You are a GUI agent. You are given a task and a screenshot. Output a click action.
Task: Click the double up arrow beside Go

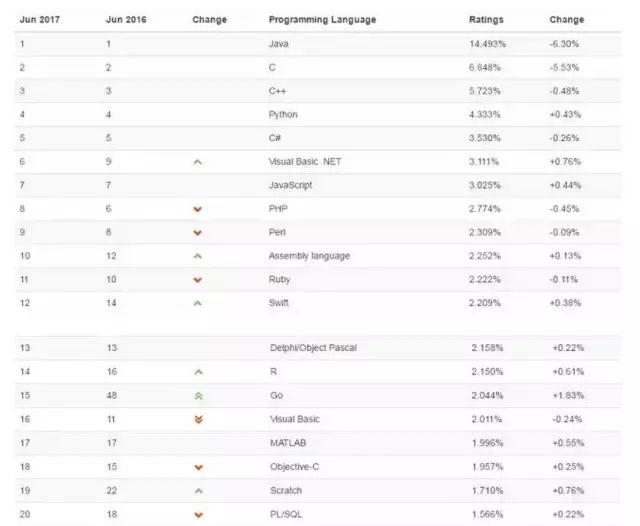tap(199, 396)
